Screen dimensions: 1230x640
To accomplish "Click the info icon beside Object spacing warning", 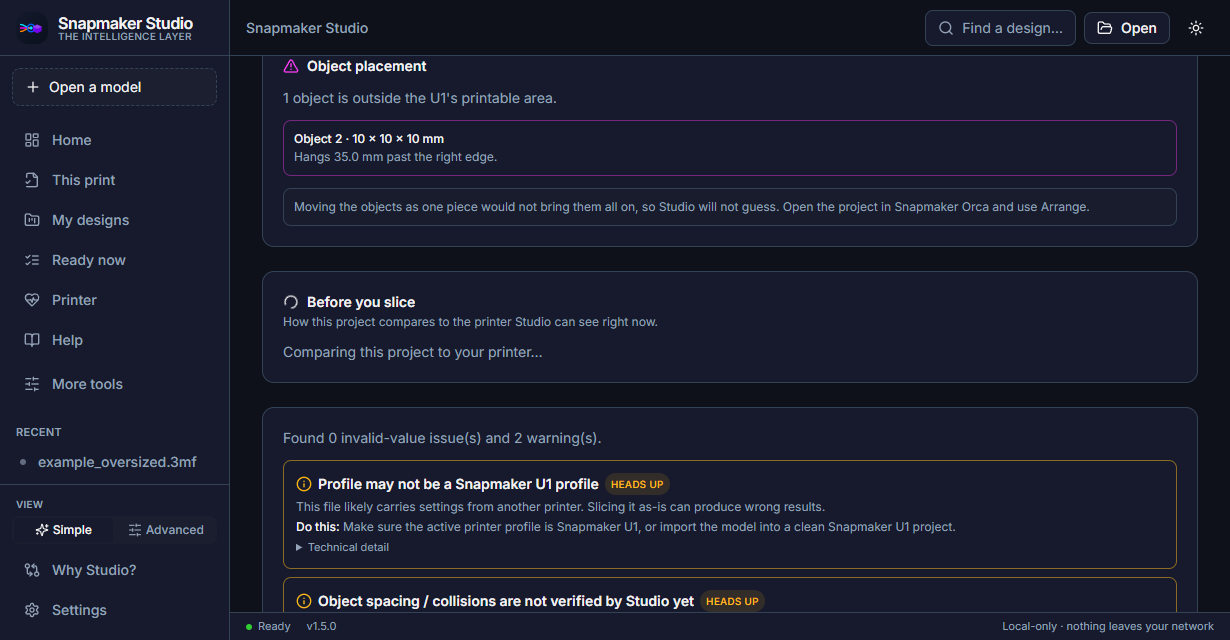I will coord(304,601).
